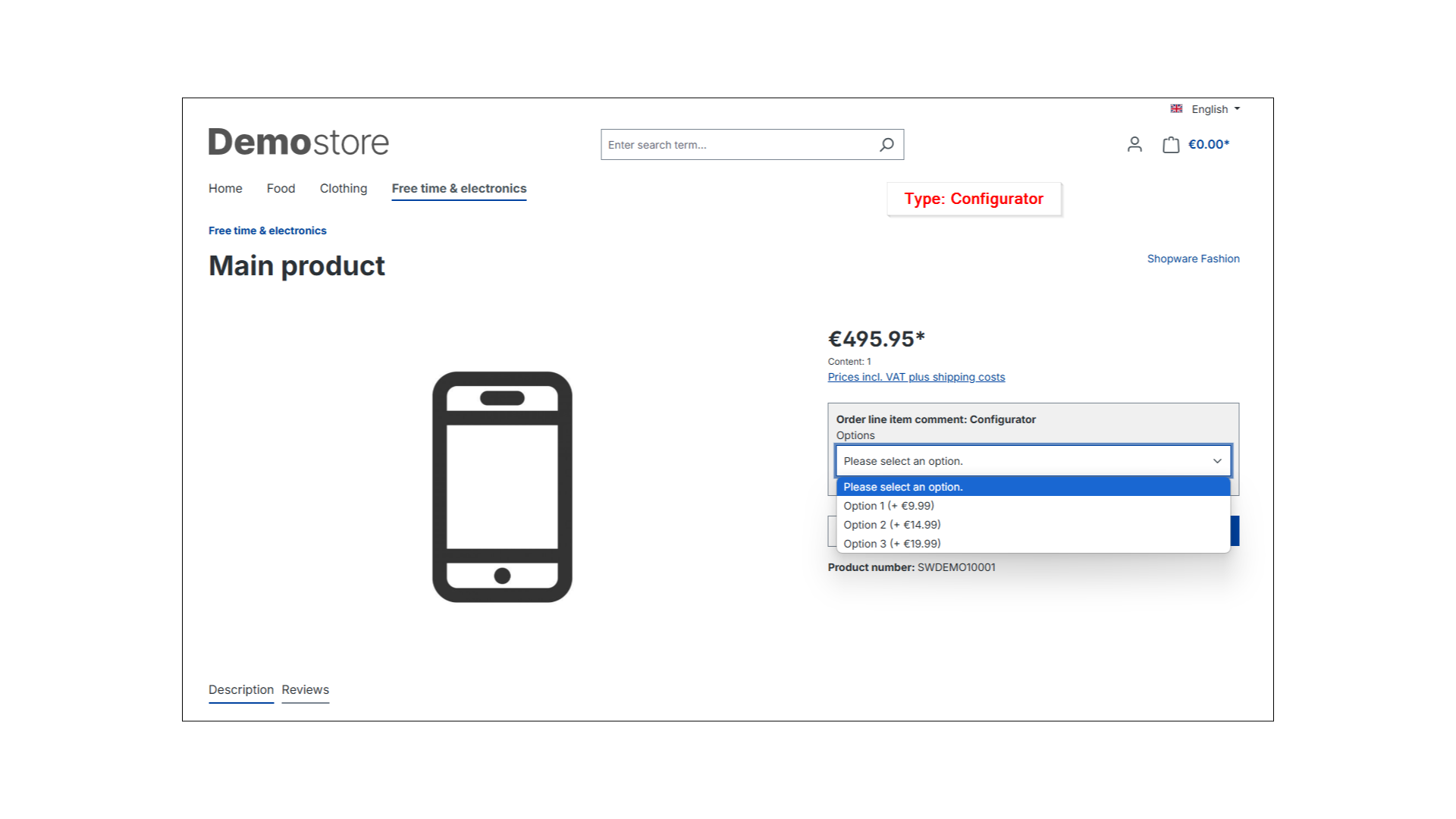This screenshot has height=819, width=1456.
Task: Open the shipping costs price link
Action: pyautogui.click(x=916, y=377)
